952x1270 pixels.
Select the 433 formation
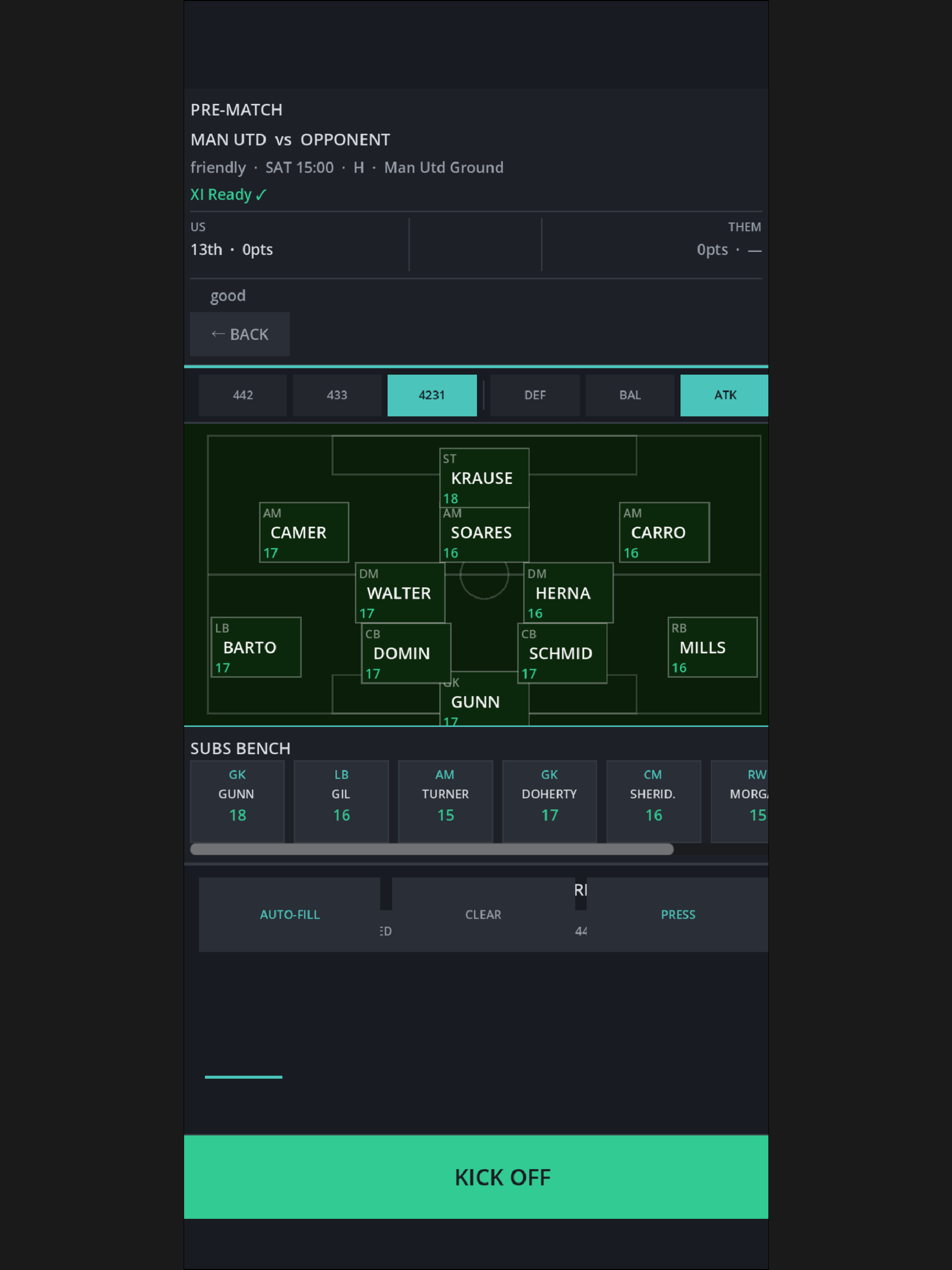[337, 395]
